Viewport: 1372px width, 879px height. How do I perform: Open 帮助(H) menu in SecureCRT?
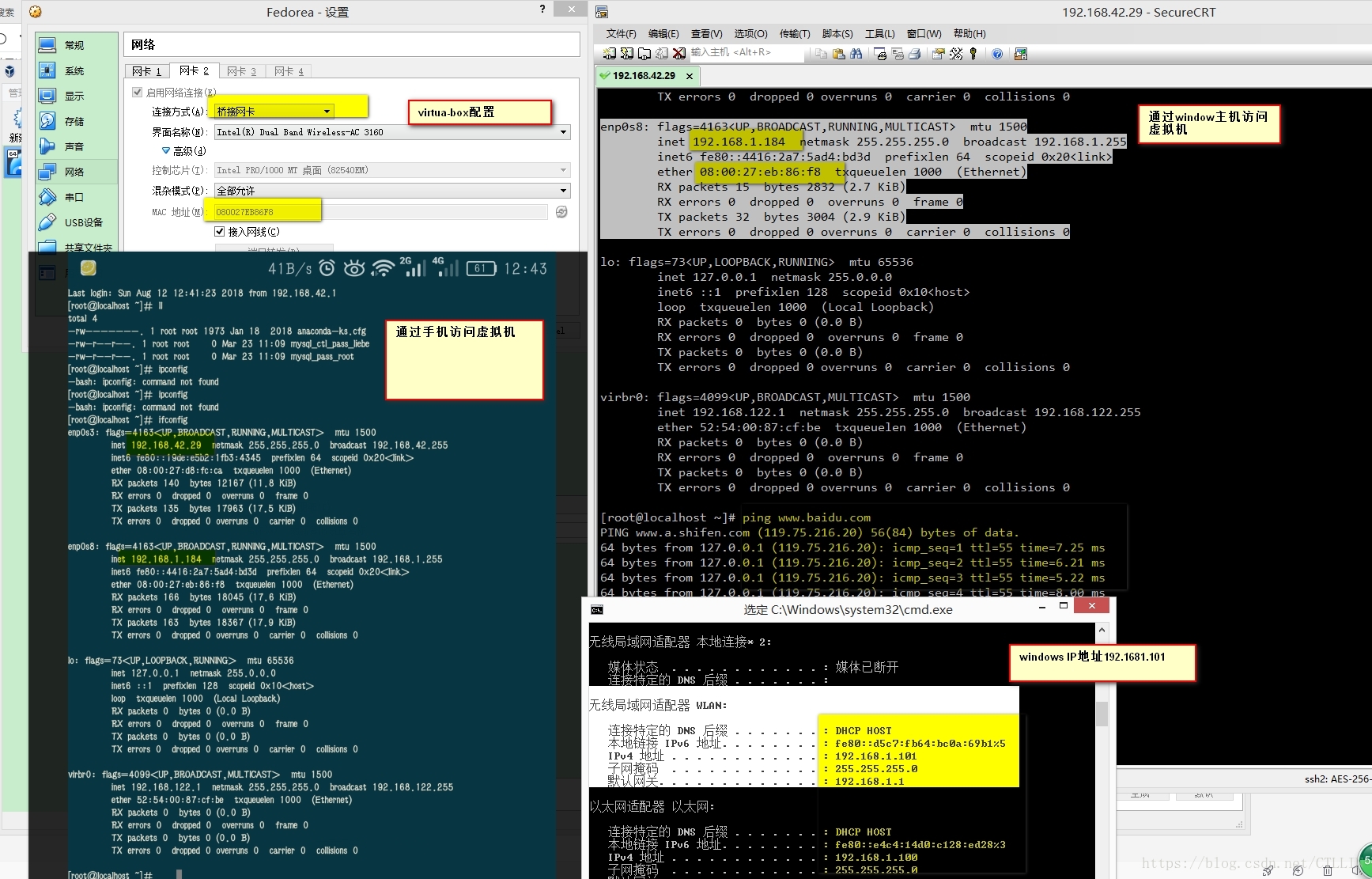pos(969,33)
